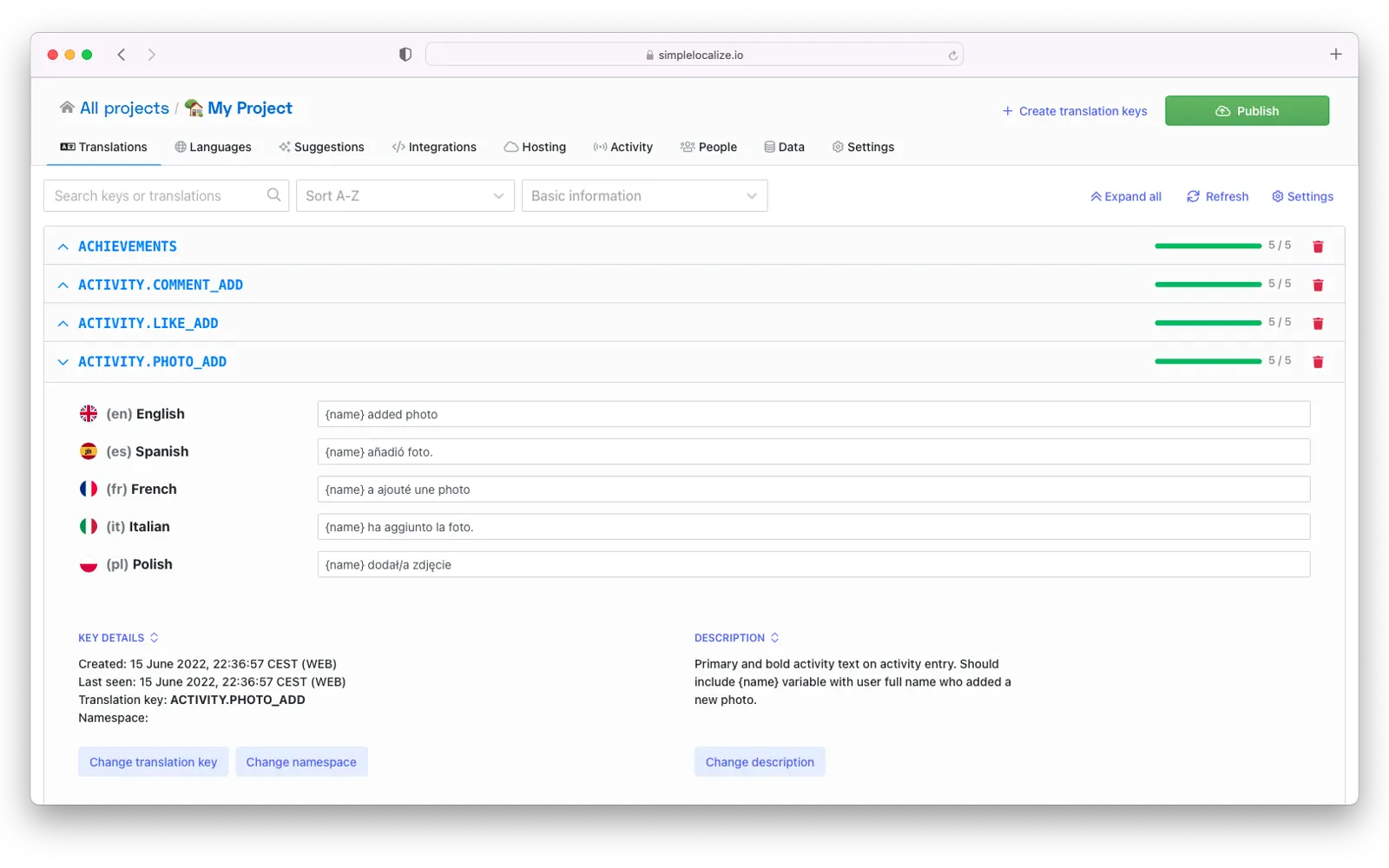Click Expand all link
Viewport: 1389px width, 868px height.
(1126, 196)
